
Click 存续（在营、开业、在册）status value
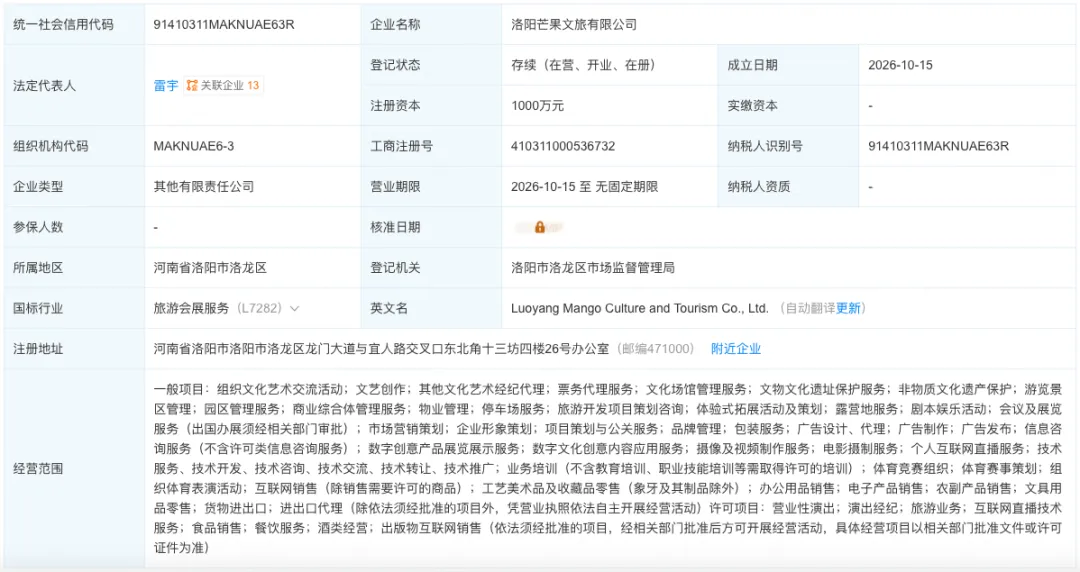coord(583,65)
